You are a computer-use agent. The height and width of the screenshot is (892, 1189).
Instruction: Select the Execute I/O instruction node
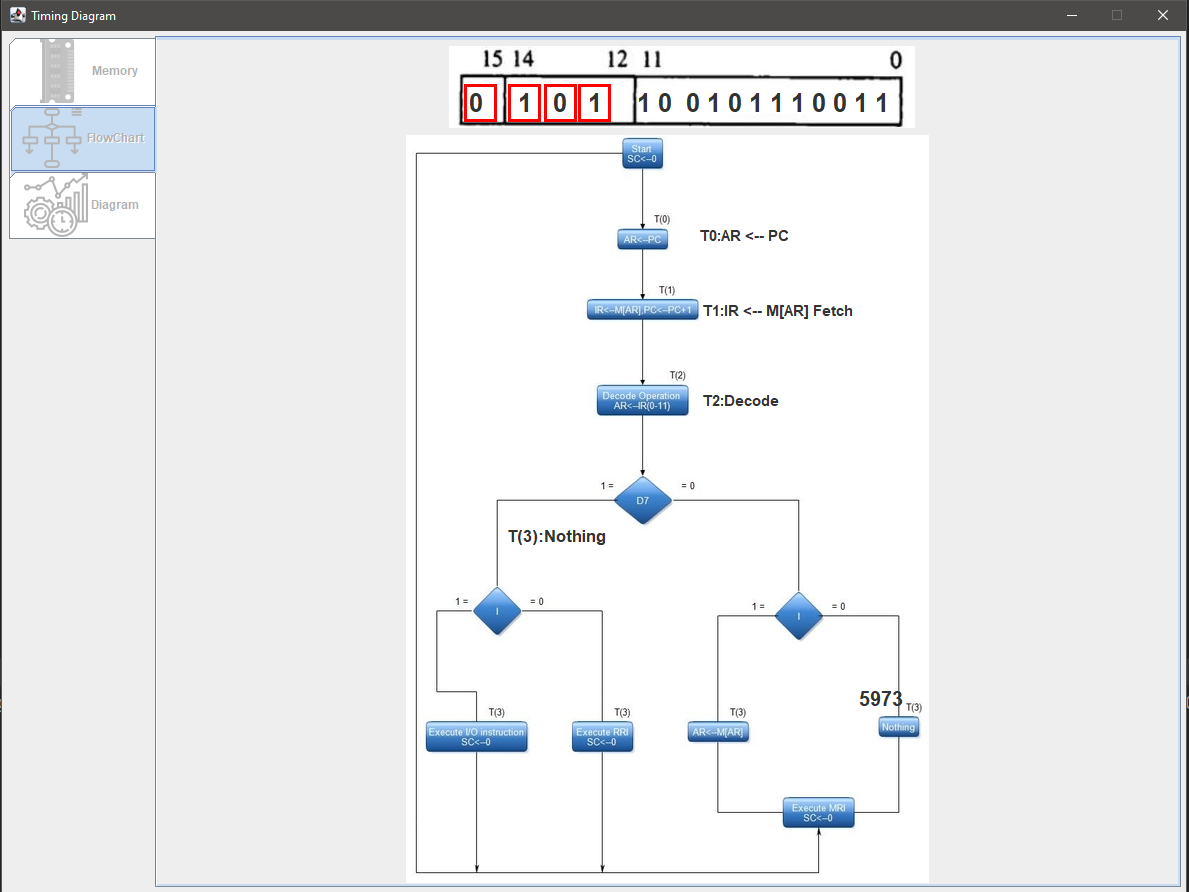(477, 736)
